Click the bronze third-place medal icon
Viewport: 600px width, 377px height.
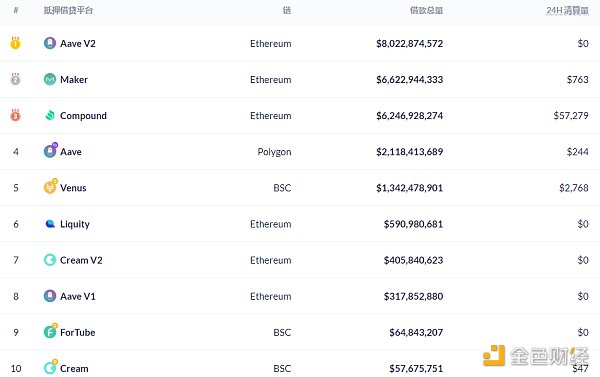coord(15,115)
